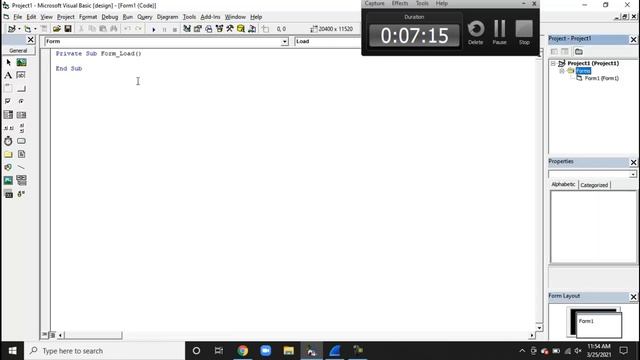Open the Tools menu in the menu bar
Image resolution: width=640 pixels, height=360 pixels.
pos(189,17)
